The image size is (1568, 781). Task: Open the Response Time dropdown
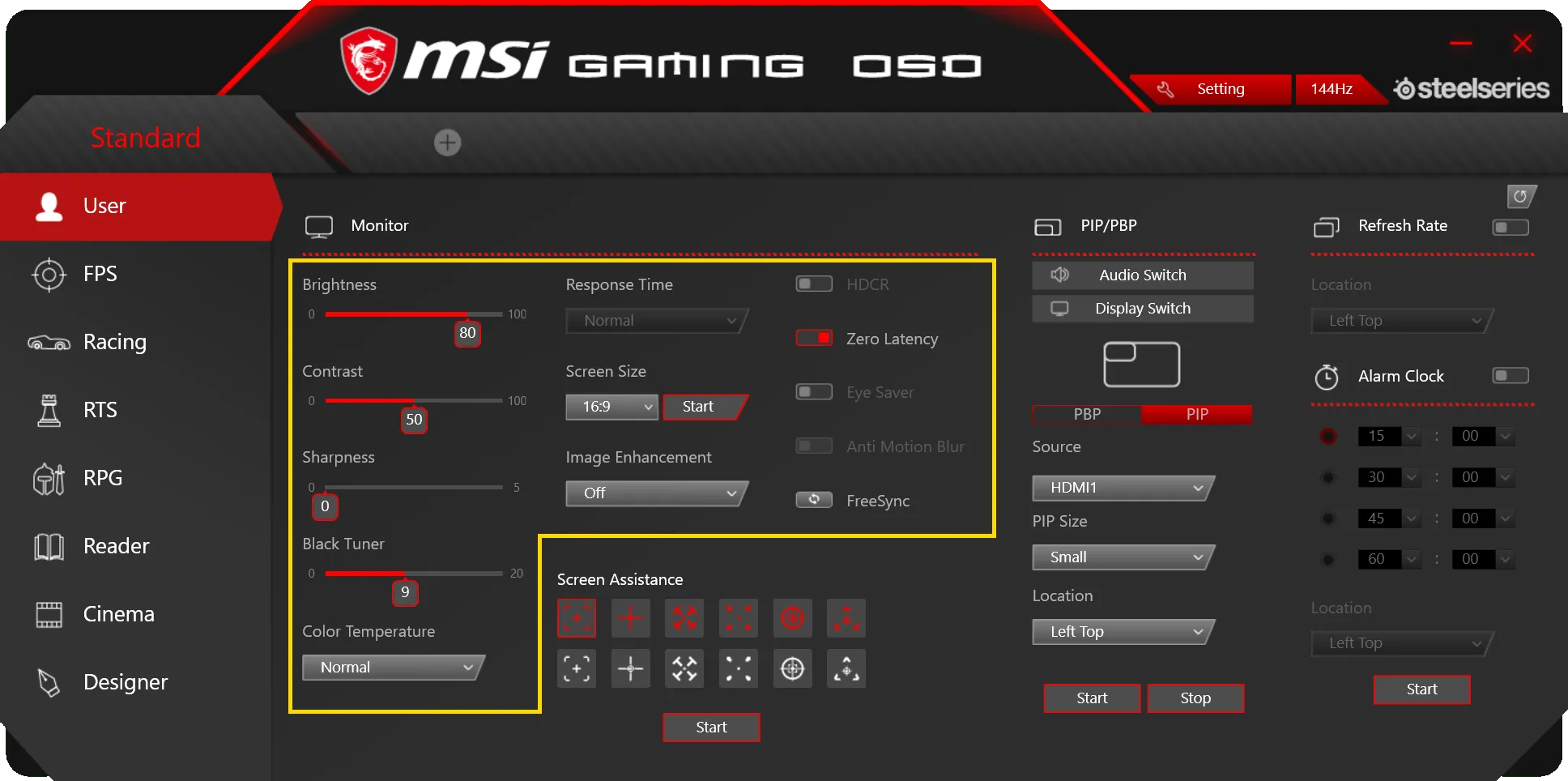tap(657, 321)
